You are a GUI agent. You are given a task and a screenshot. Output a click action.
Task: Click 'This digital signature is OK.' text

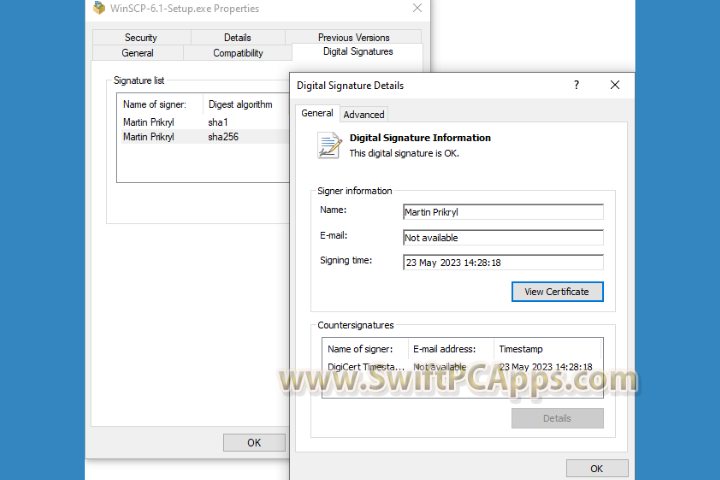(404, 153)
